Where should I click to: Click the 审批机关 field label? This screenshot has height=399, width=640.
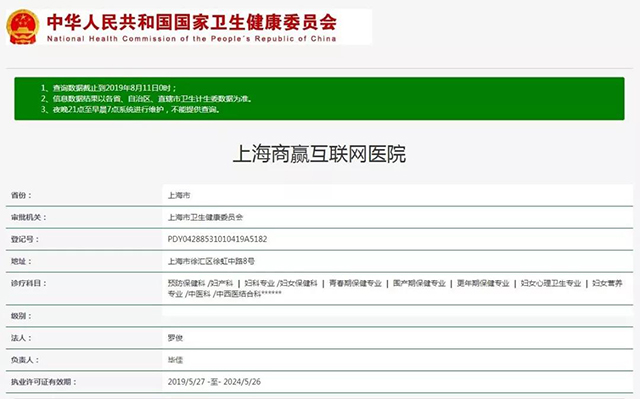point(29,217)
